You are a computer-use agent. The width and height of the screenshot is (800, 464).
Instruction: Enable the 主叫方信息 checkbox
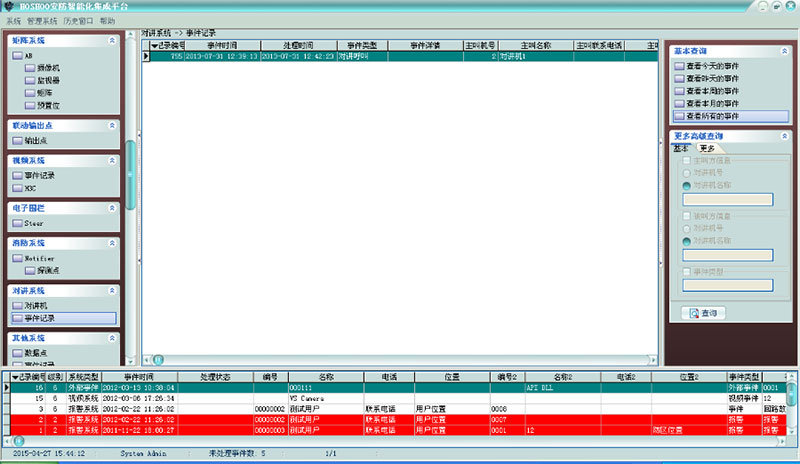pos(685,160)
